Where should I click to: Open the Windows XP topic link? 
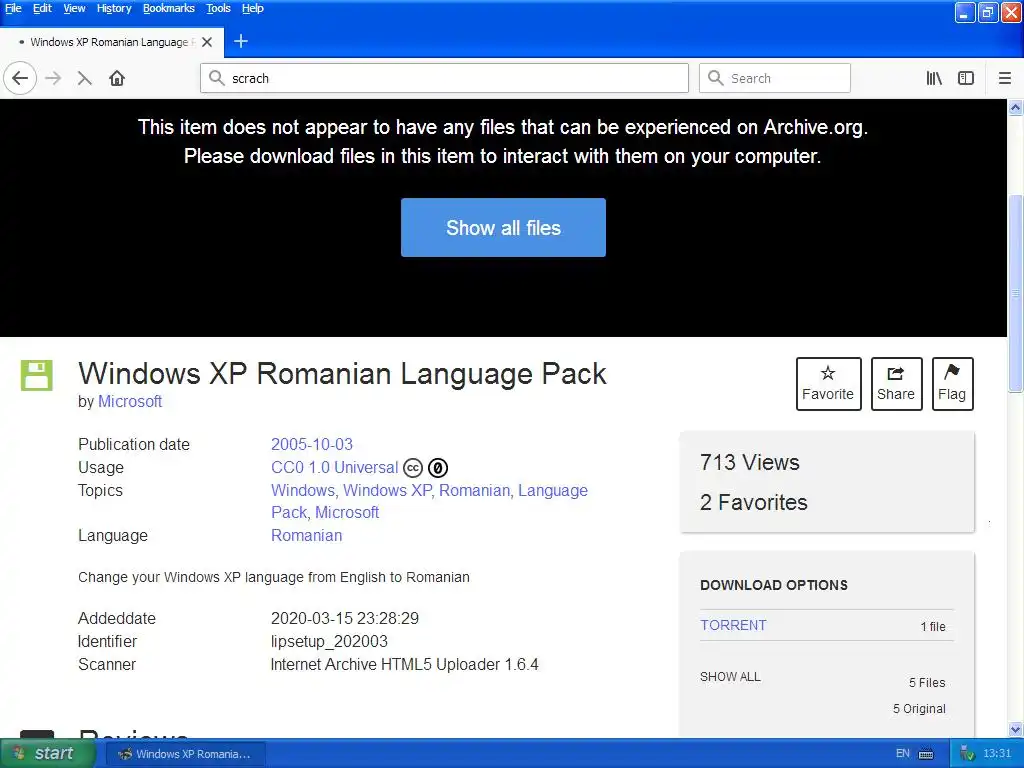tap(387, 490)
